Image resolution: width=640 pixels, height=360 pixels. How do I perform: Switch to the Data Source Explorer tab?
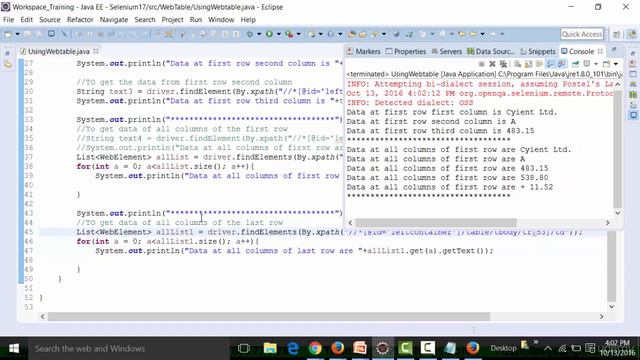(x=491, y=51)
